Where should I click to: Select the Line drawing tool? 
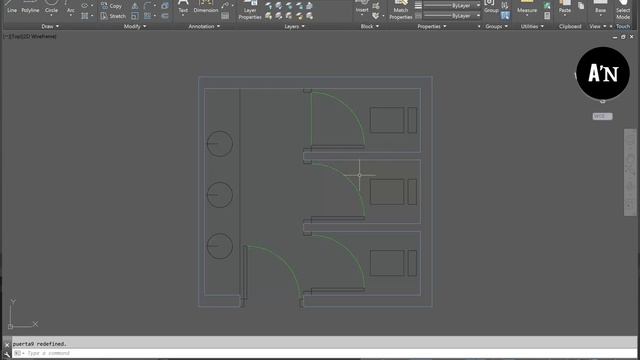[x=12, y=7]
